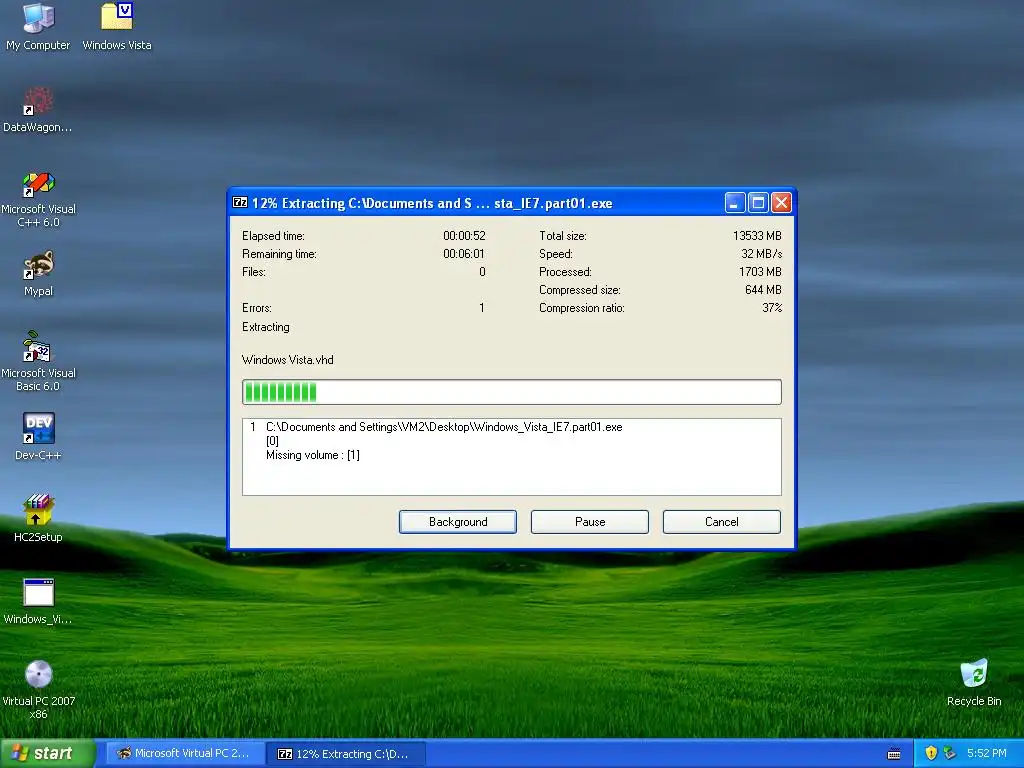This screenshot has height=768, width=1024.
Task: Click the Processed value 1703 MB
Action: coord(760,272)
